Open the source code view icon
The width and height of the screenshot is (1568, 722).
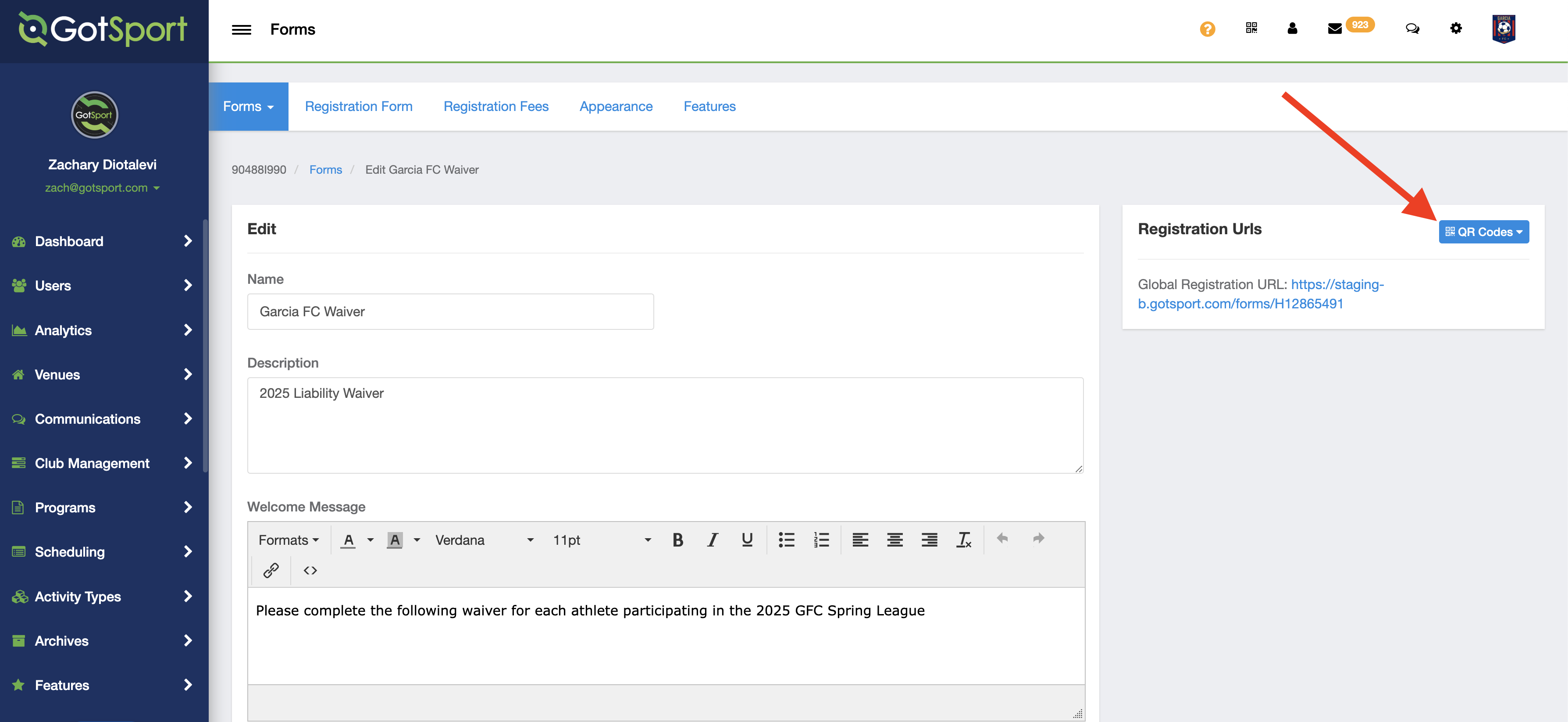310,570
